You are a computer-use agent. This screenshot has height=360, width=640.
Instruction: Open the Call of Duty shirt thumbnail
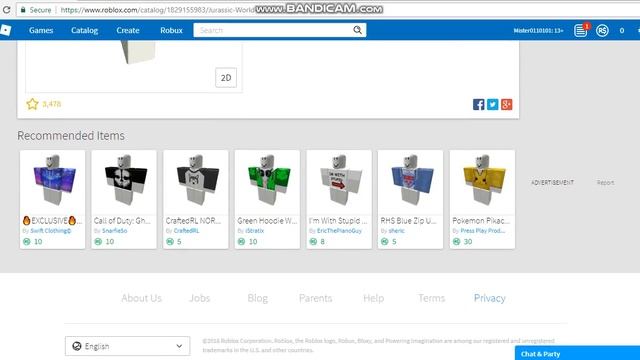[x=124, y=182]
